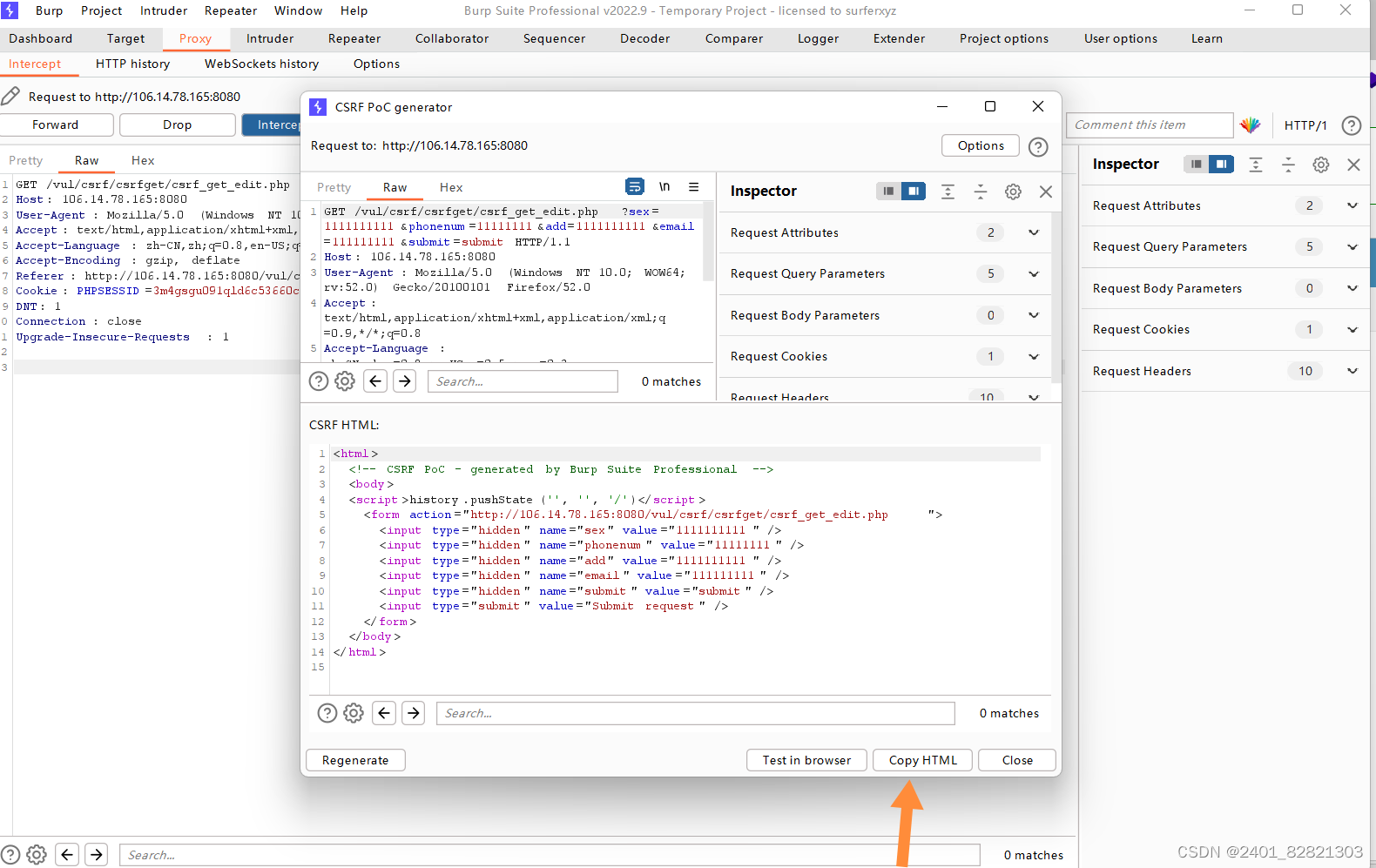Focus the CSRF HTML search field
The image size is (1376, 868).
coord(696,713)
